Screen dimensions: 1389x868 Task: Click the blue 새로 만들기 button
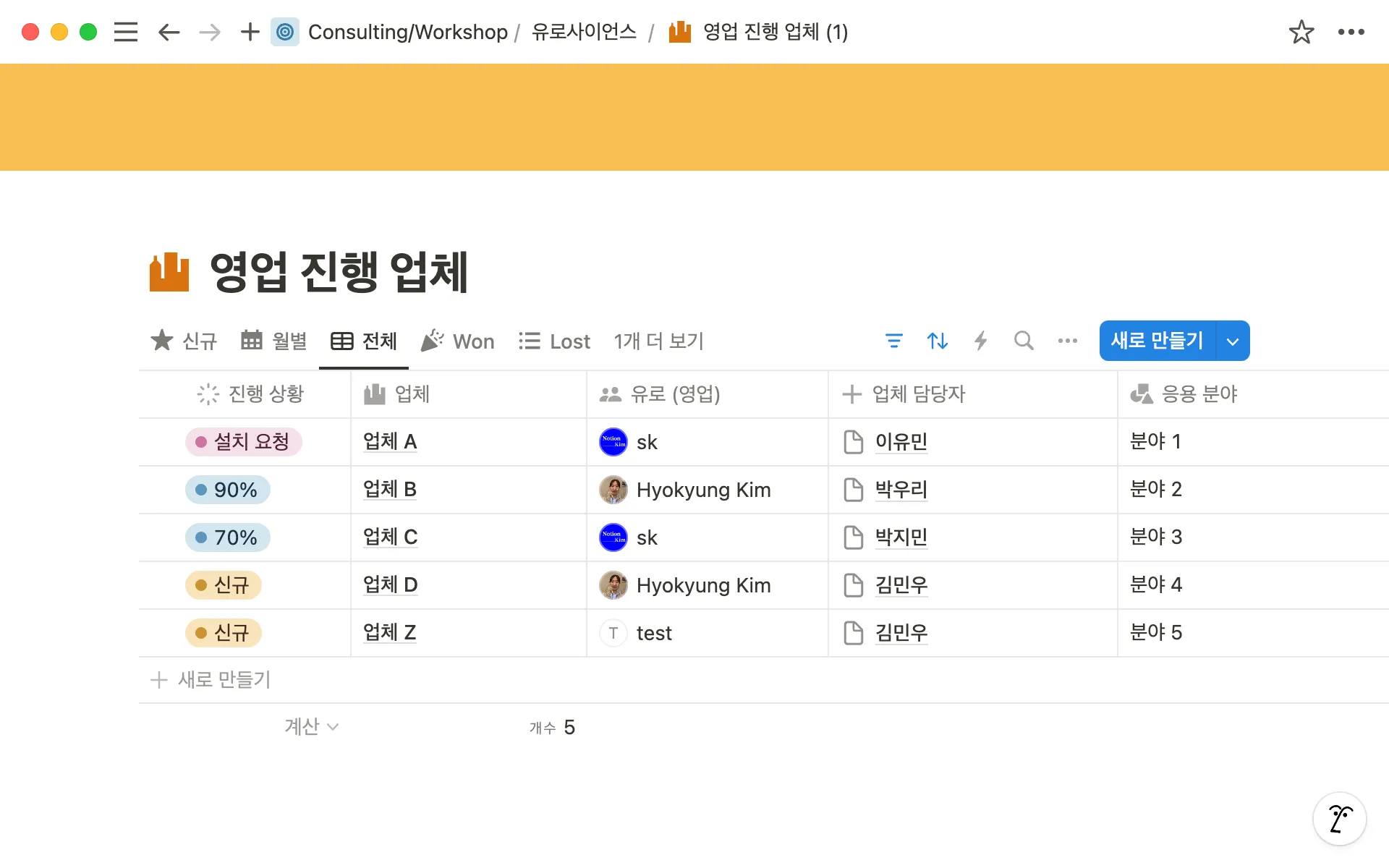(1157, 341)
